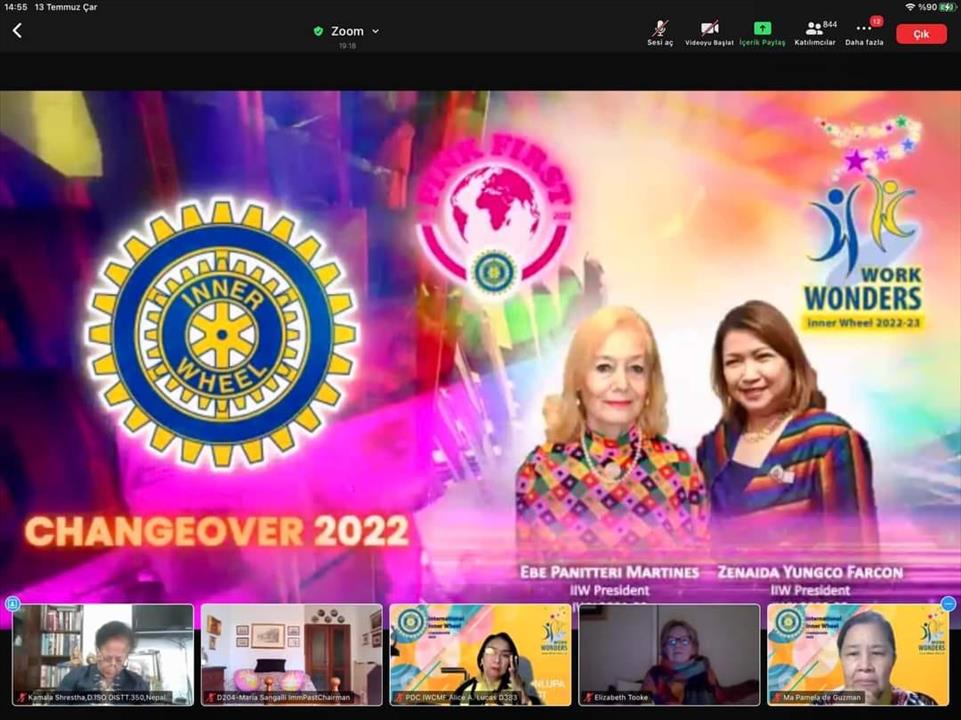Tap the clock showing 14:55

pos(15,7)
